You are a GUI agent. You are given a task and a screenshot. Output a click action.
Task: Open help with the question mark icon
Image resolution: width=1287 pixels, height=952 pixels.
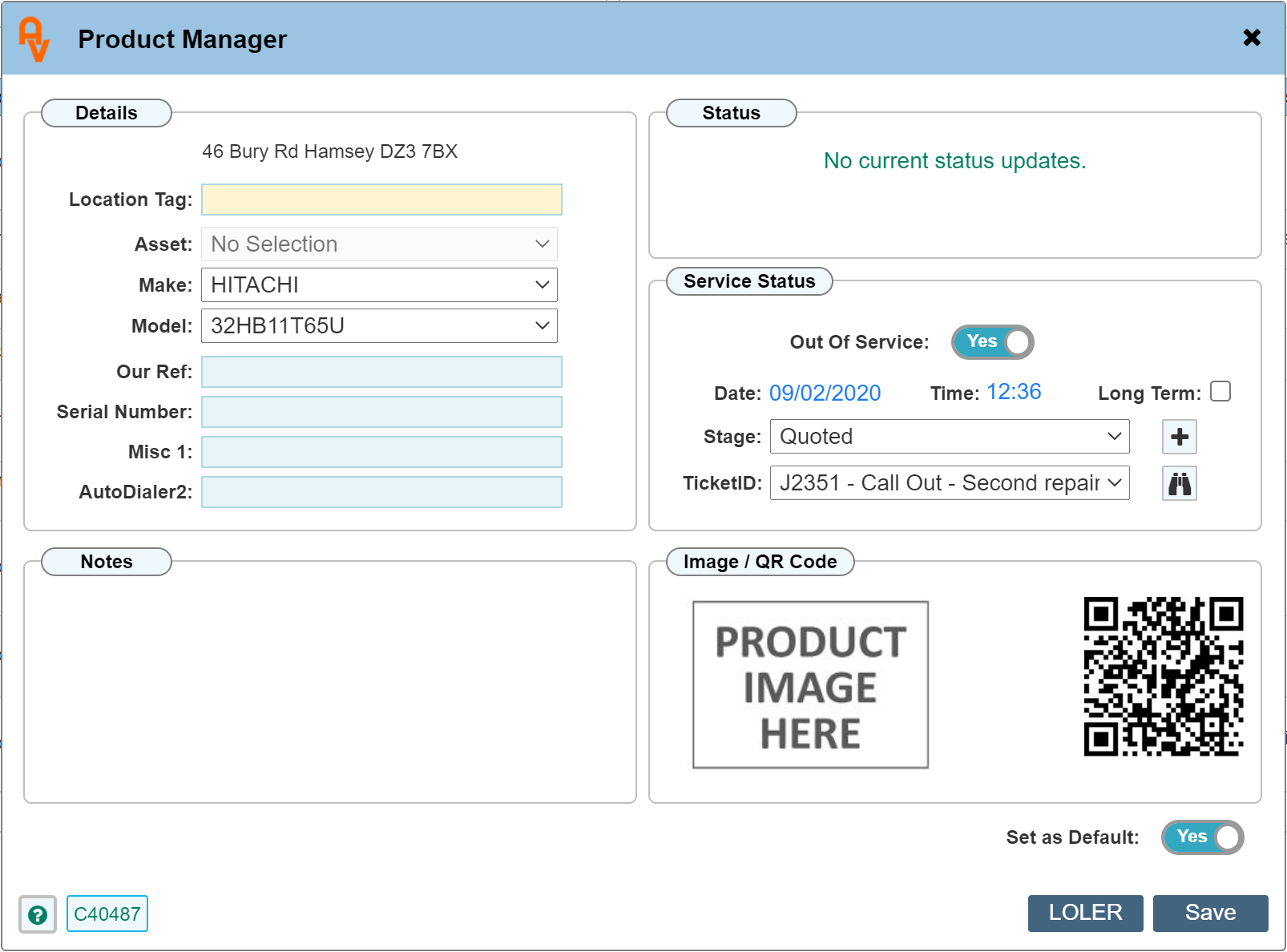(38, 914)
